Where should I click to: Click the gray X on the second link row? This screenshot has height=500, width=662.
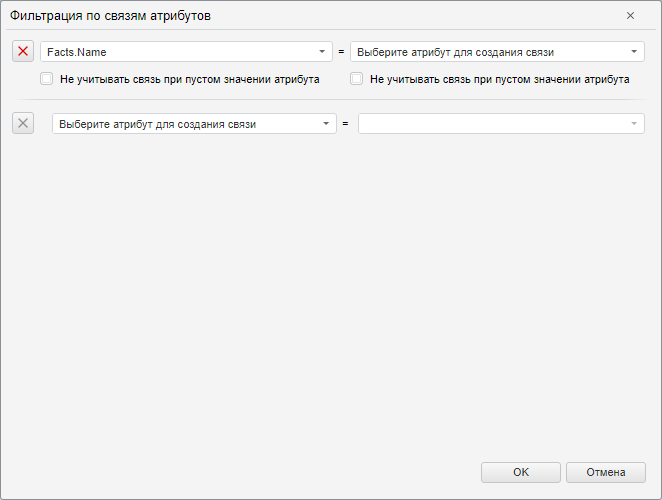coord(23,123)
